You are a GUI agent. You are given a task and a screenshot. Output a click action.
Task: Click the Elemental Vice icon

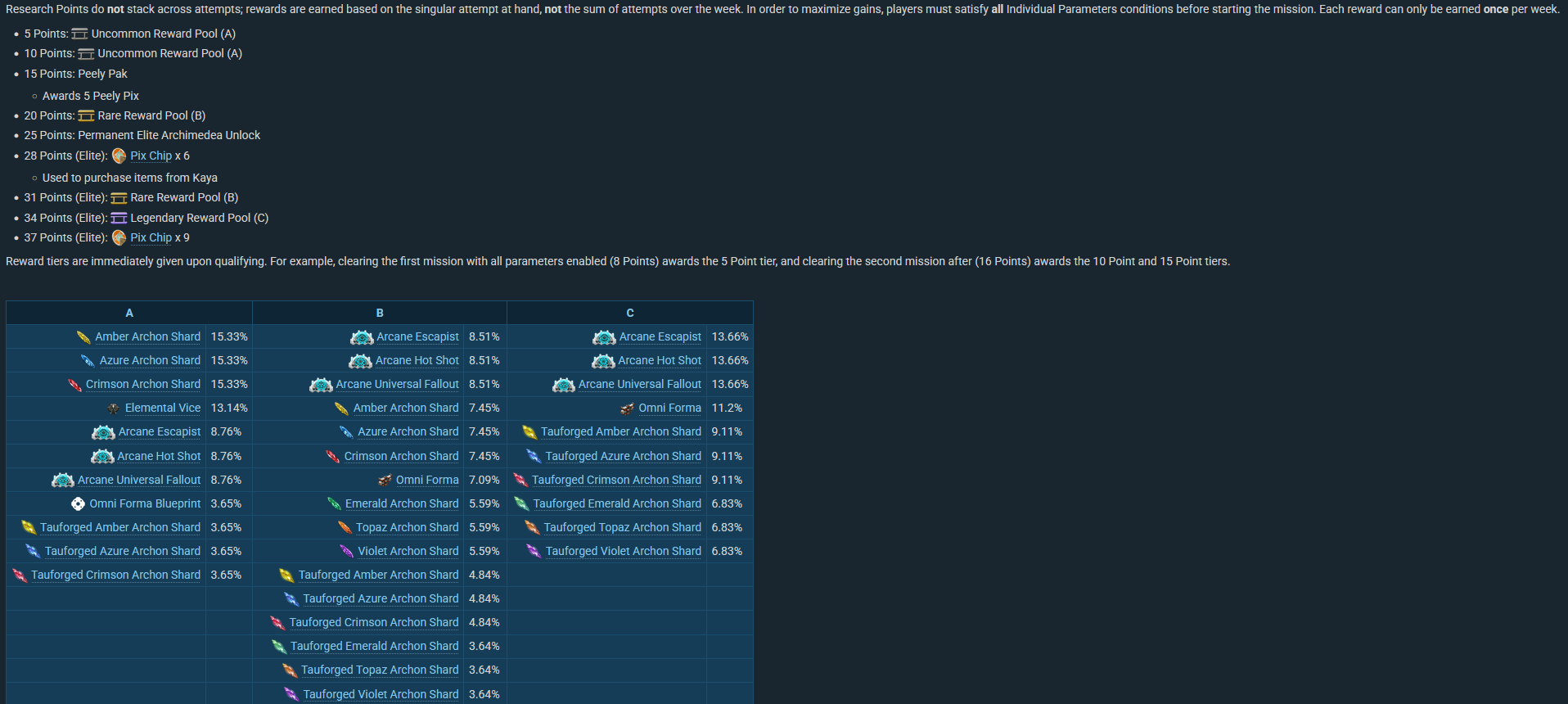[113, 408]
